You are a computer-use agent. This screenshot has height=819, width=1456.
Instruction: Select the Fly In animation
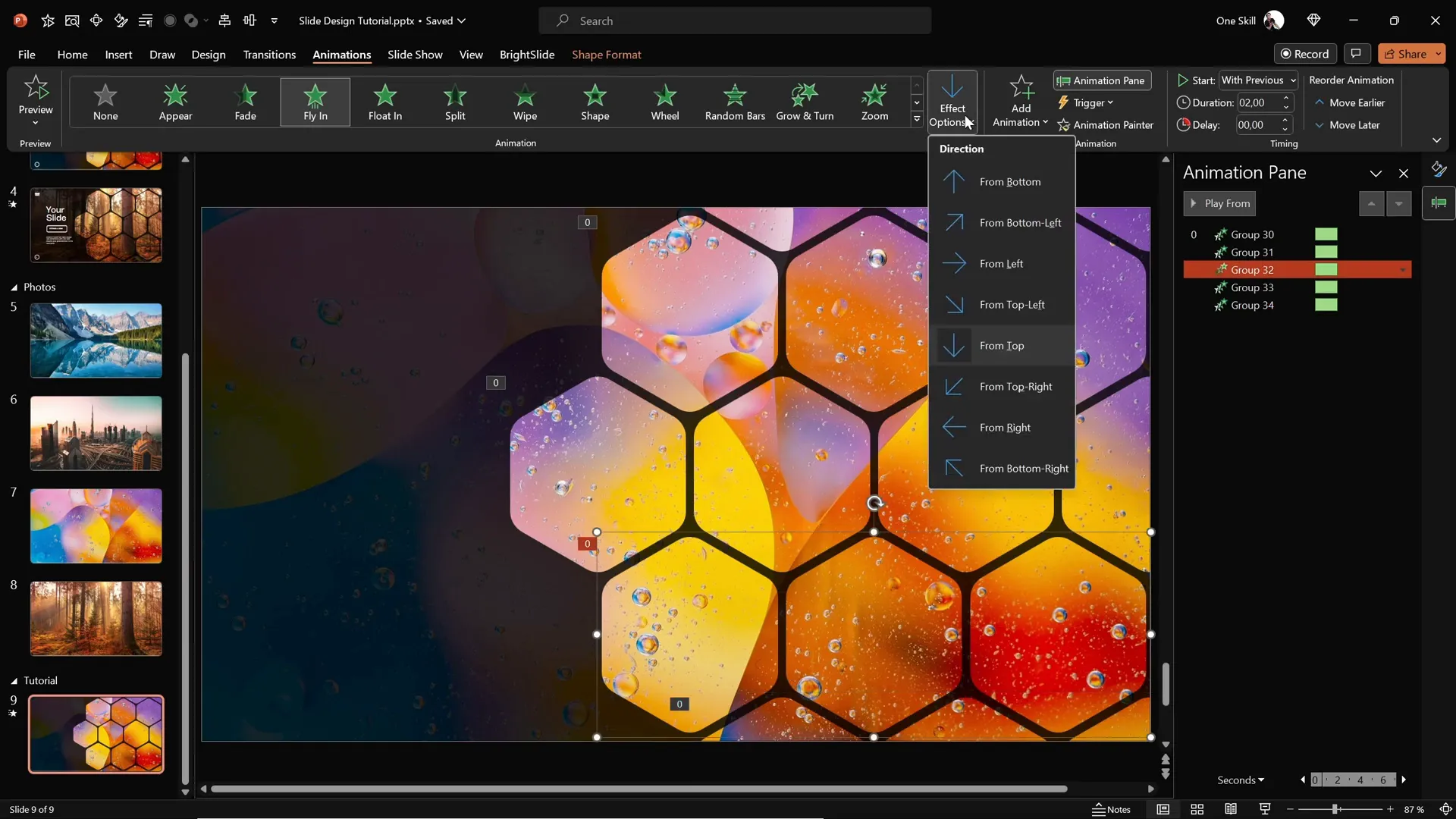315,102
